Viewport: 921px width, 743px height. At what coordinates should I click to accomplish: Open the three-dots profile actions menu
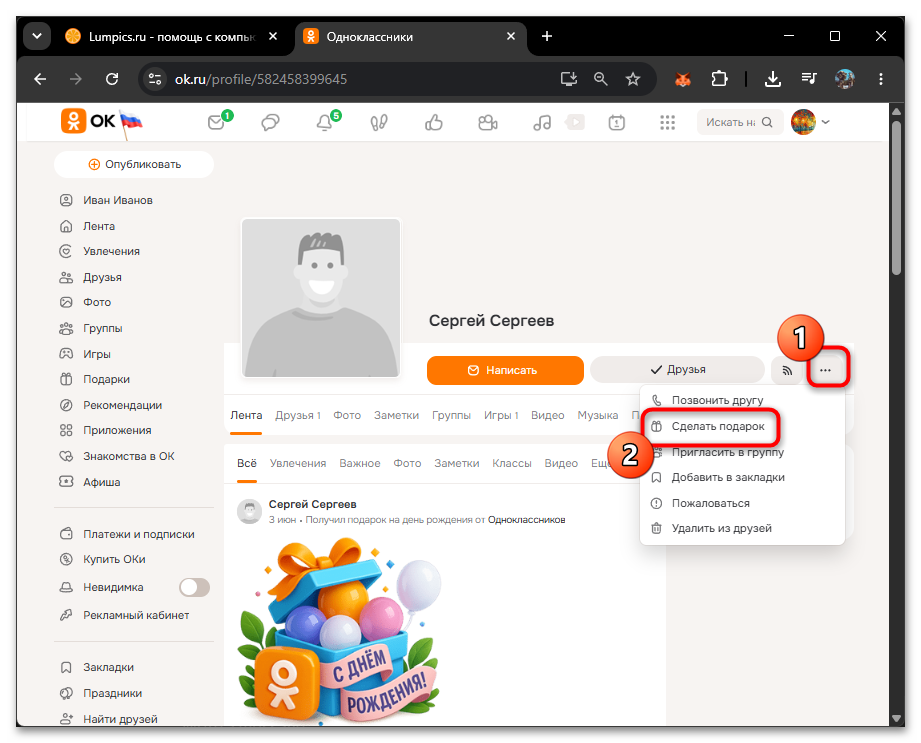pyautogui.click(x=825, y=370)
